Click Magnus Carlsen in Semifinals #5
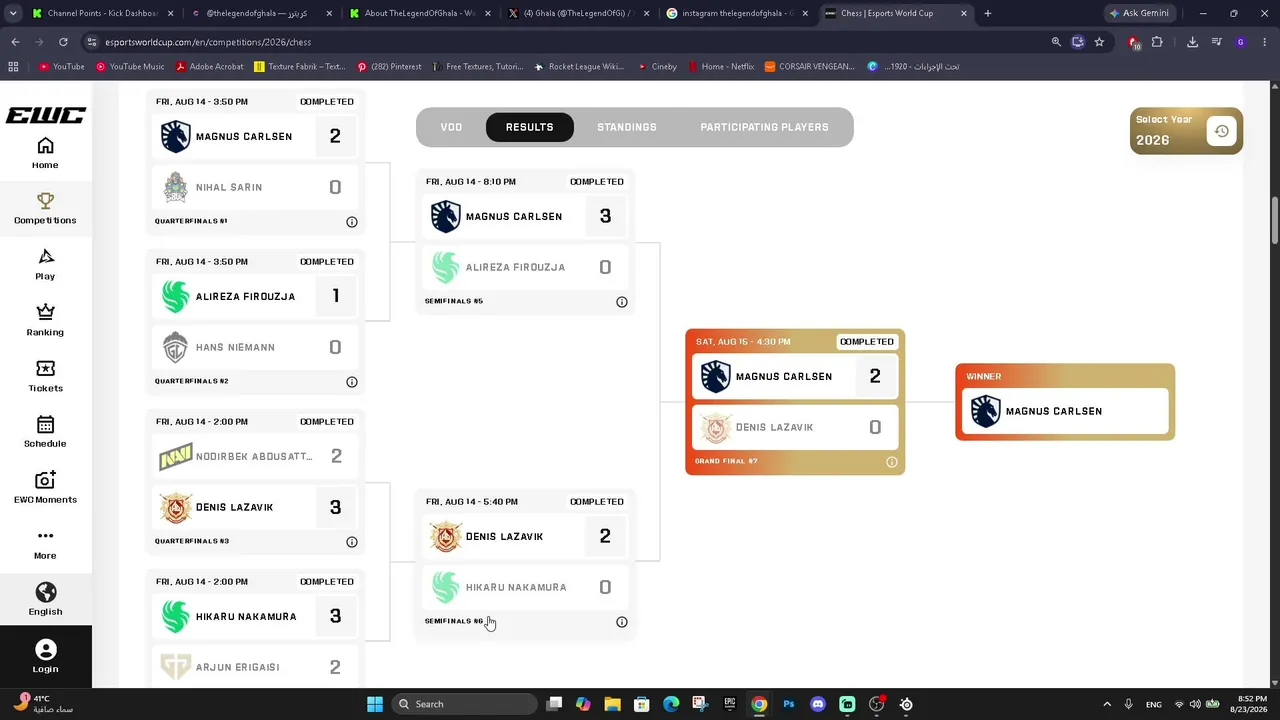This screenshot has width=1280, height=720. (x=524, y=217)
